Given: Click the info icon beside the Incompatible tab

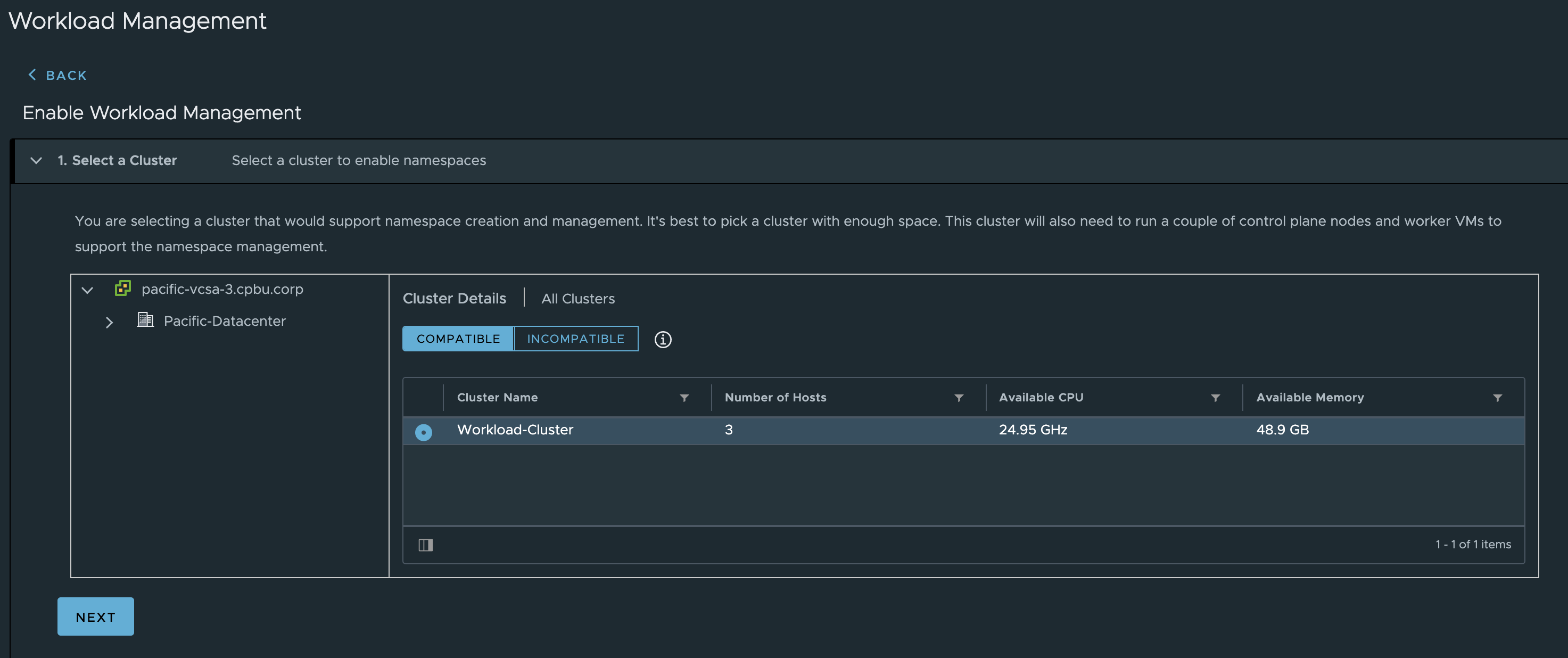Looking at the screenshot, I should pyautogui.click(x=662, y=340).
